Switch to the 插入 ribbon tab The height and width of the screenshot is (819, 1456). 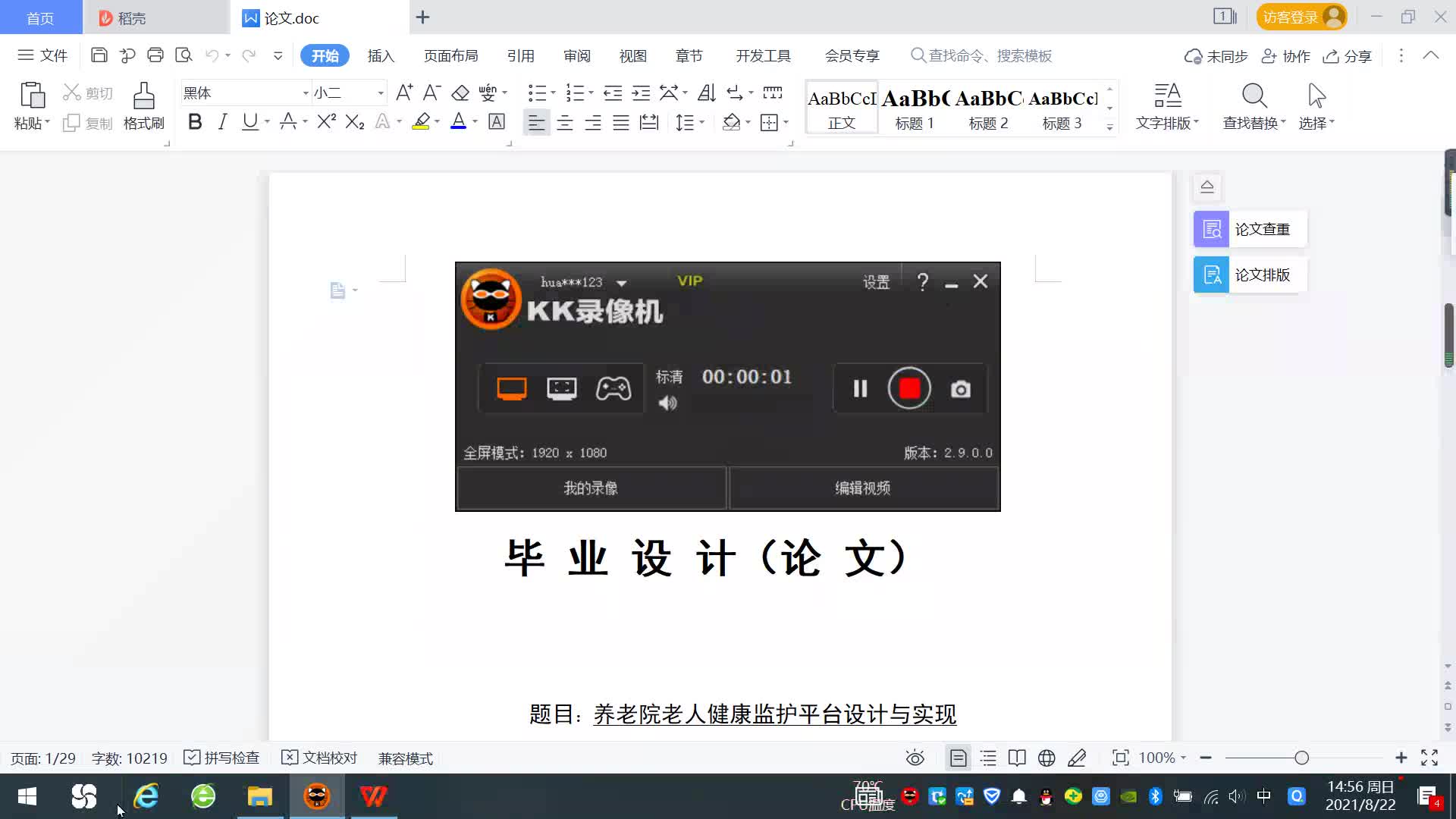pos(381,55)
